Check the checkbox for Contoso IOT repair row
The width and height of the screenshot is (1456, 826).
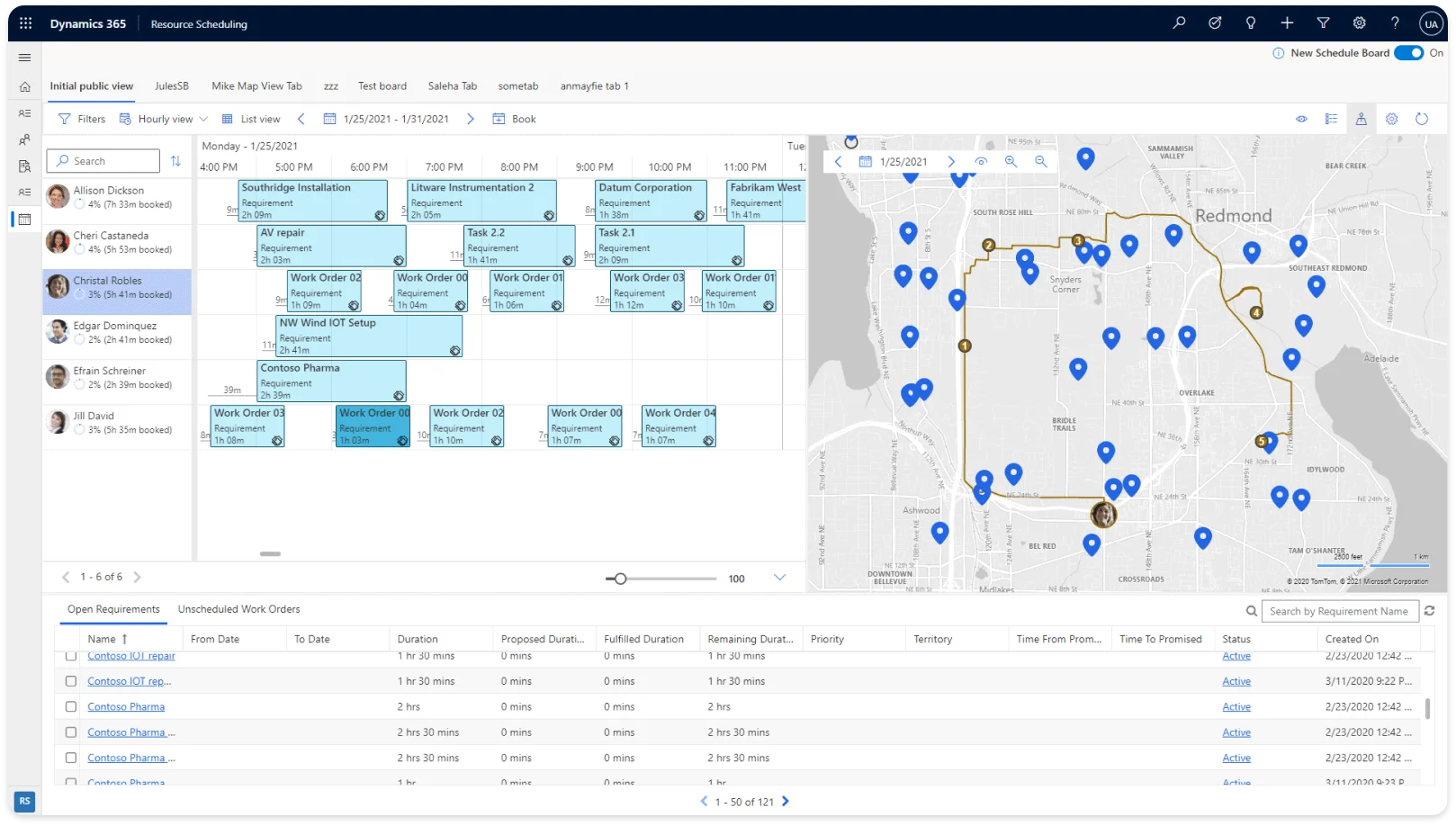coord(70,655)
